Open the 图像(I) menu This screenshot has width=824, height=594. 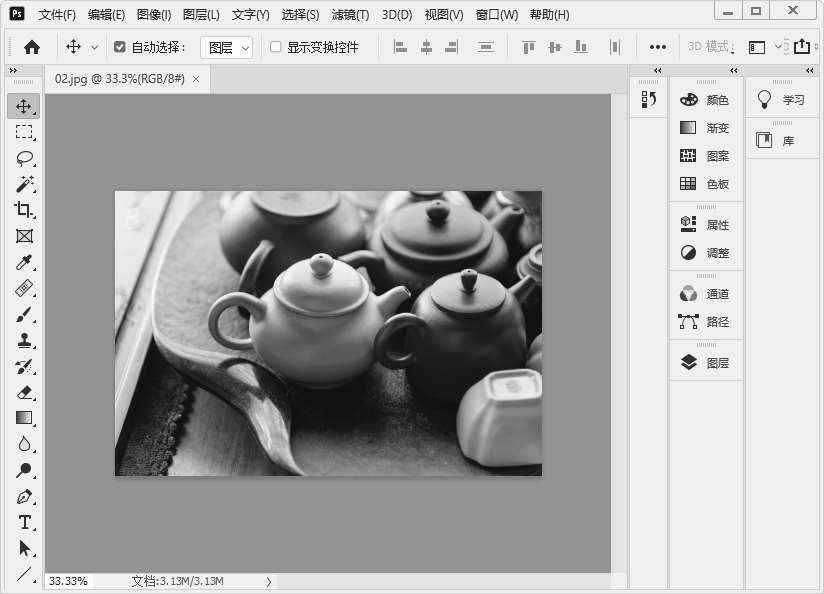click(154, 15)
